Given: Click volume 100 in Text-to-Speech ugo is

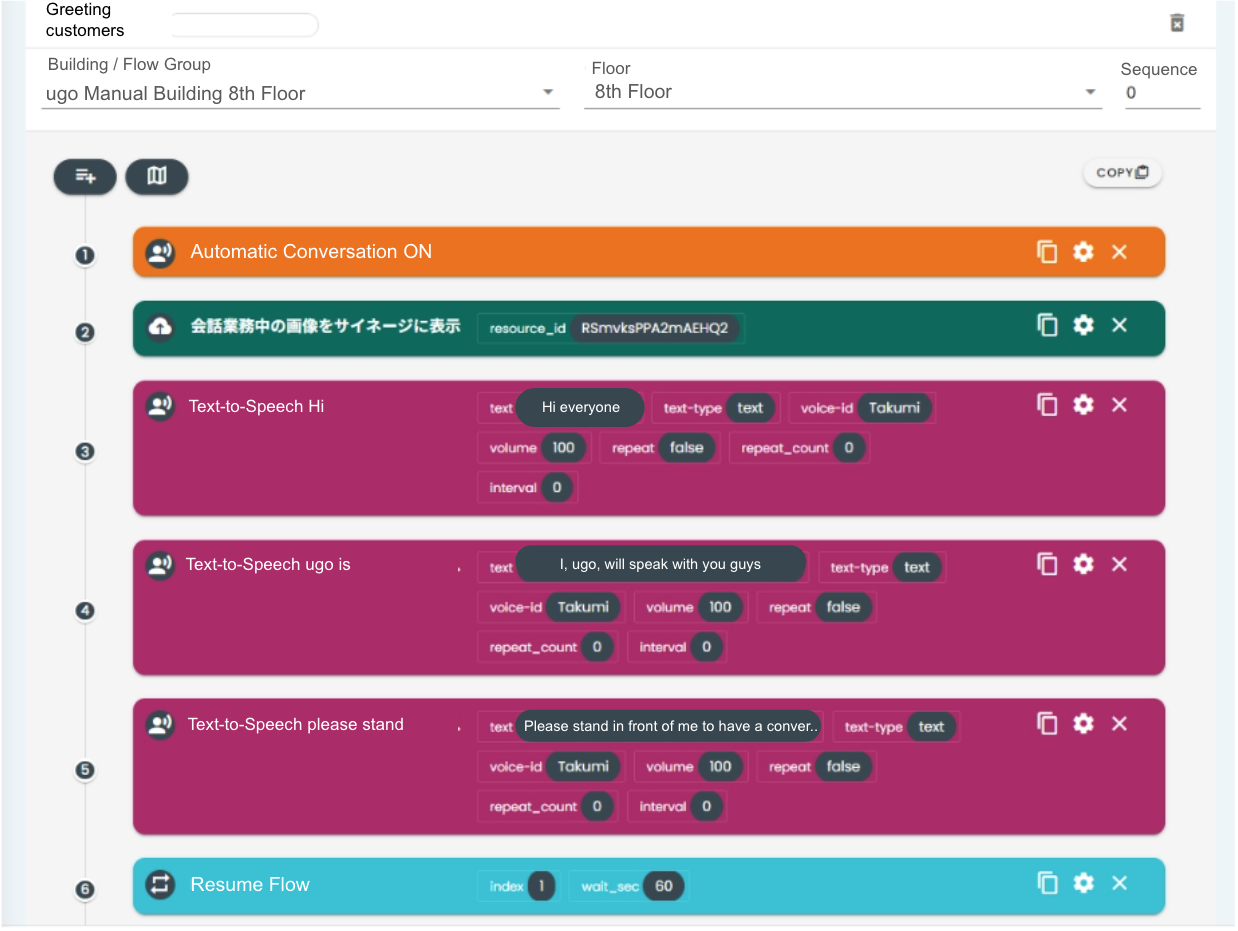Looking at the screenshot, I should (x=720, y=607).
